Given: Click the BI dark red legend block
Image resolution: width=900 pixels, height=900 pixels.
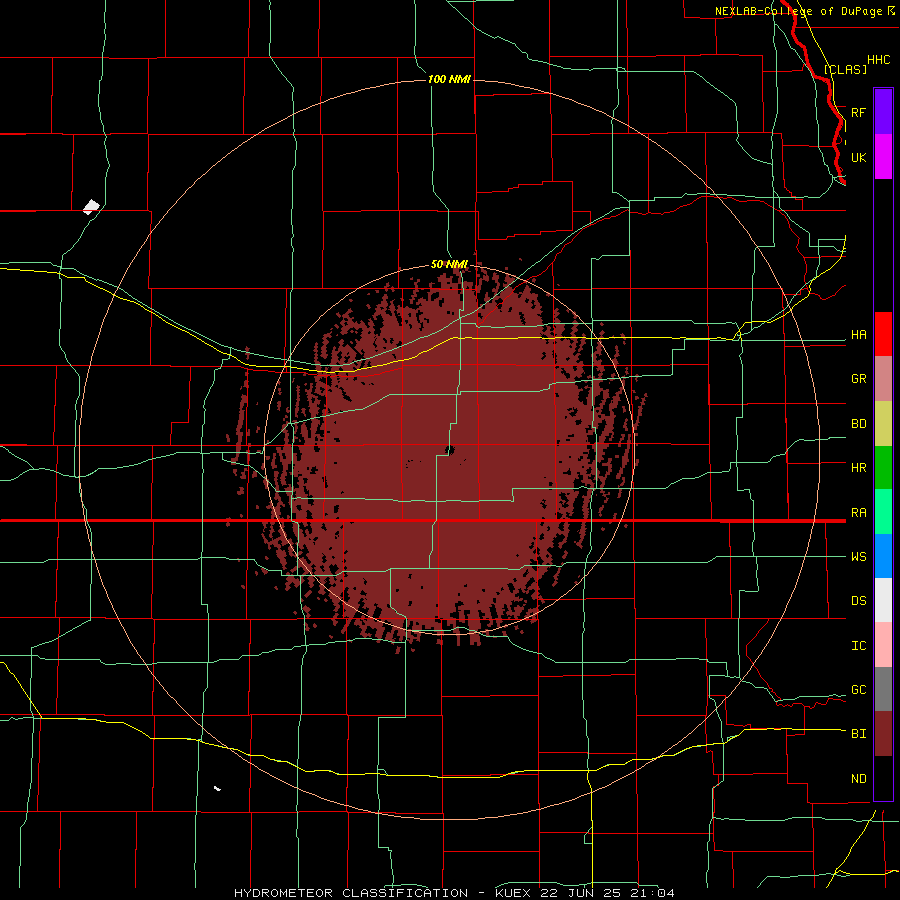Looking at the screenshot, I should (883, 734).
